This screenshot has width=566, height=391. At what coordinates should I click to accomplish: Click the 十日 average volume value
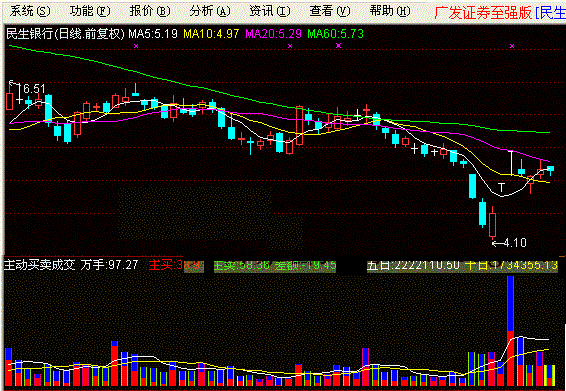[x=511, y=266]
